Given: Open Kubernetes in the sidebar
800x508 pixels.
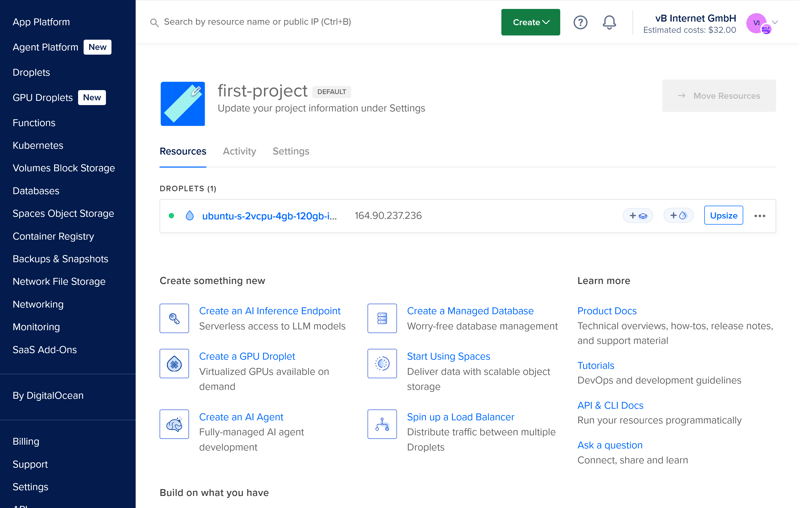Looking at the screenshot, I should click(x=38, y=145).
